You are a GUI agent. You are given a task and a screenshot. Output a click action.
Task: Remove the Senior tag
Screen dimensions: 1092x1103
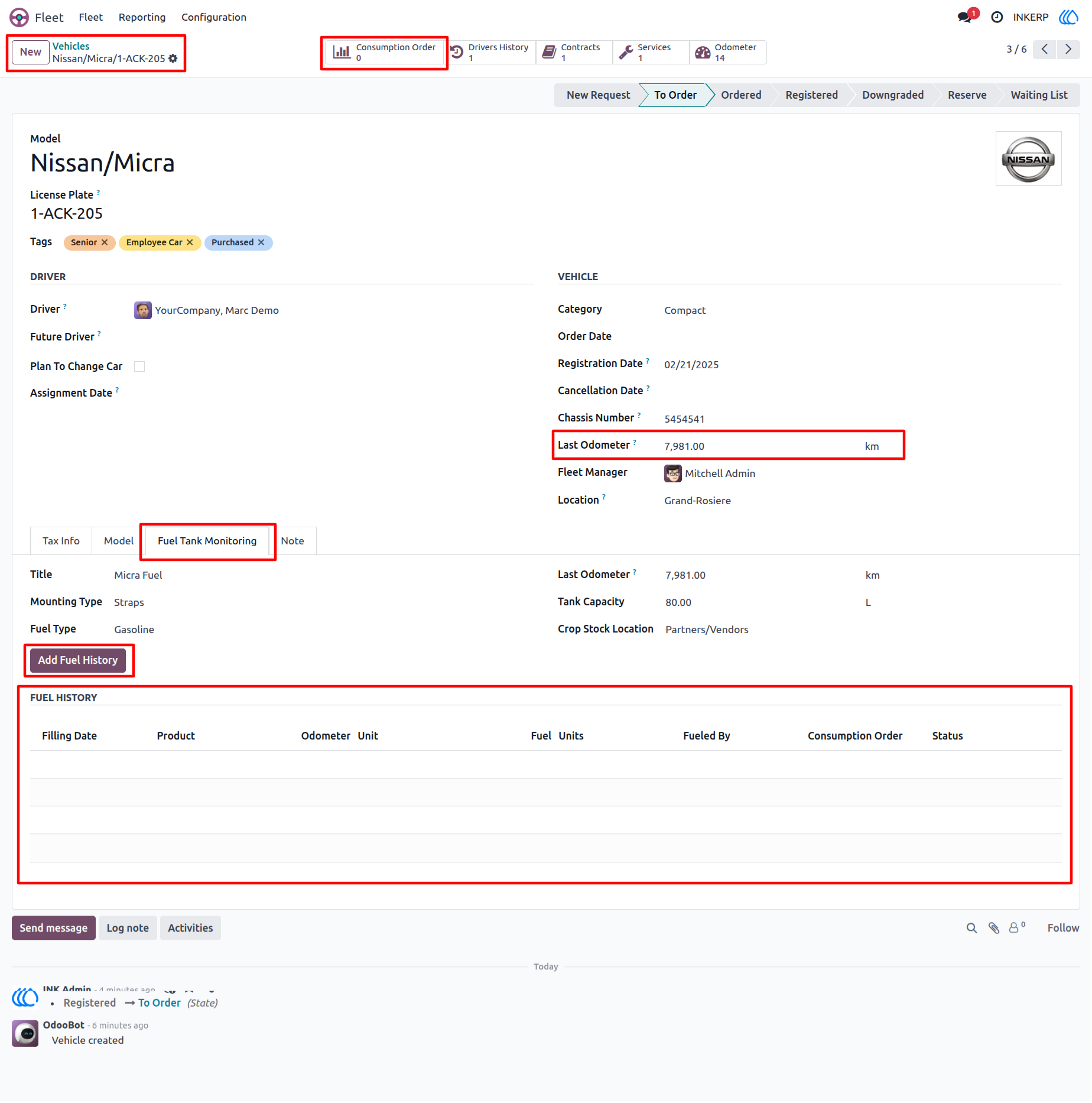point(105,242)
